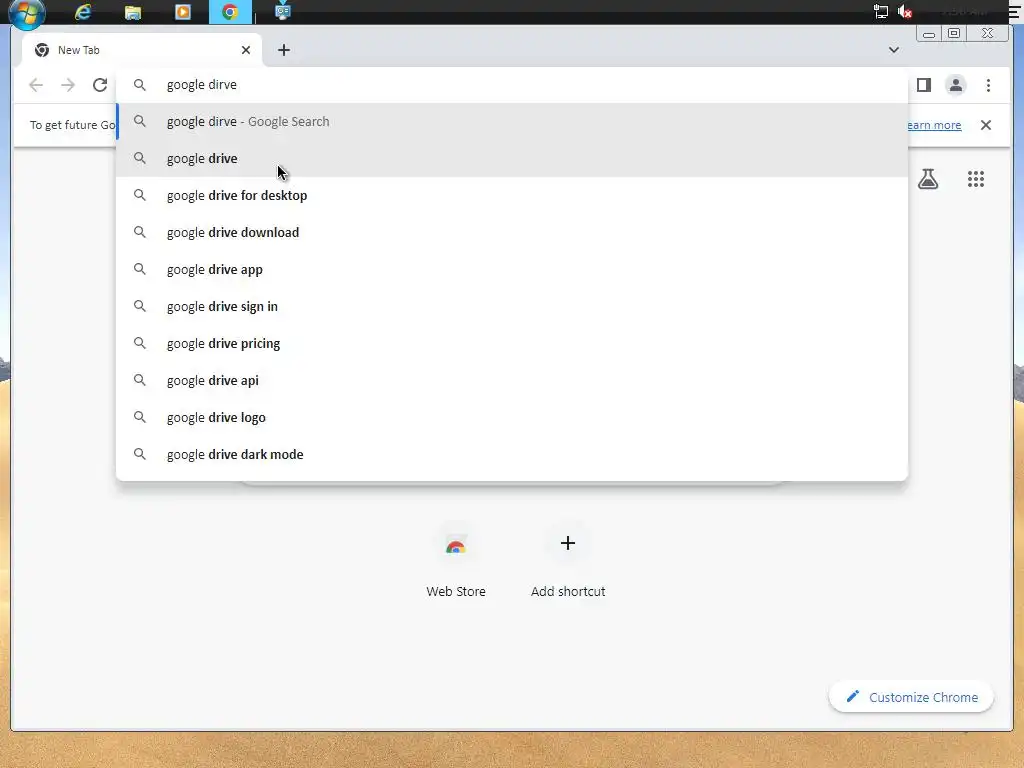Go back with the back arrow
The width and height of the screenshot is (1024, 768).
click(x=36, y=85)
